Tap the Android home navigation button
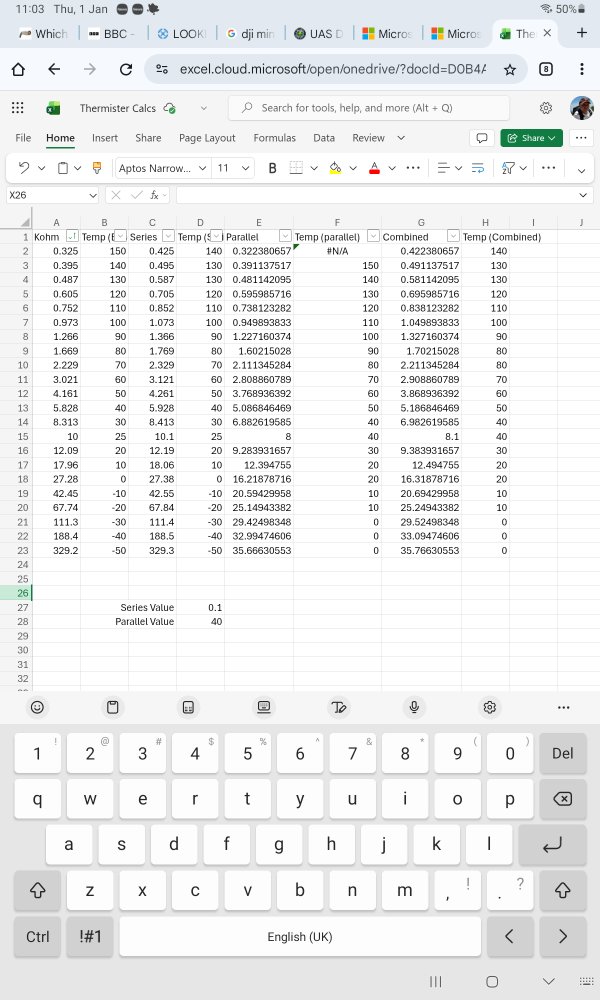Viewport: 600px width, 1000px height. pyautogui.click(x=492, y=982)
